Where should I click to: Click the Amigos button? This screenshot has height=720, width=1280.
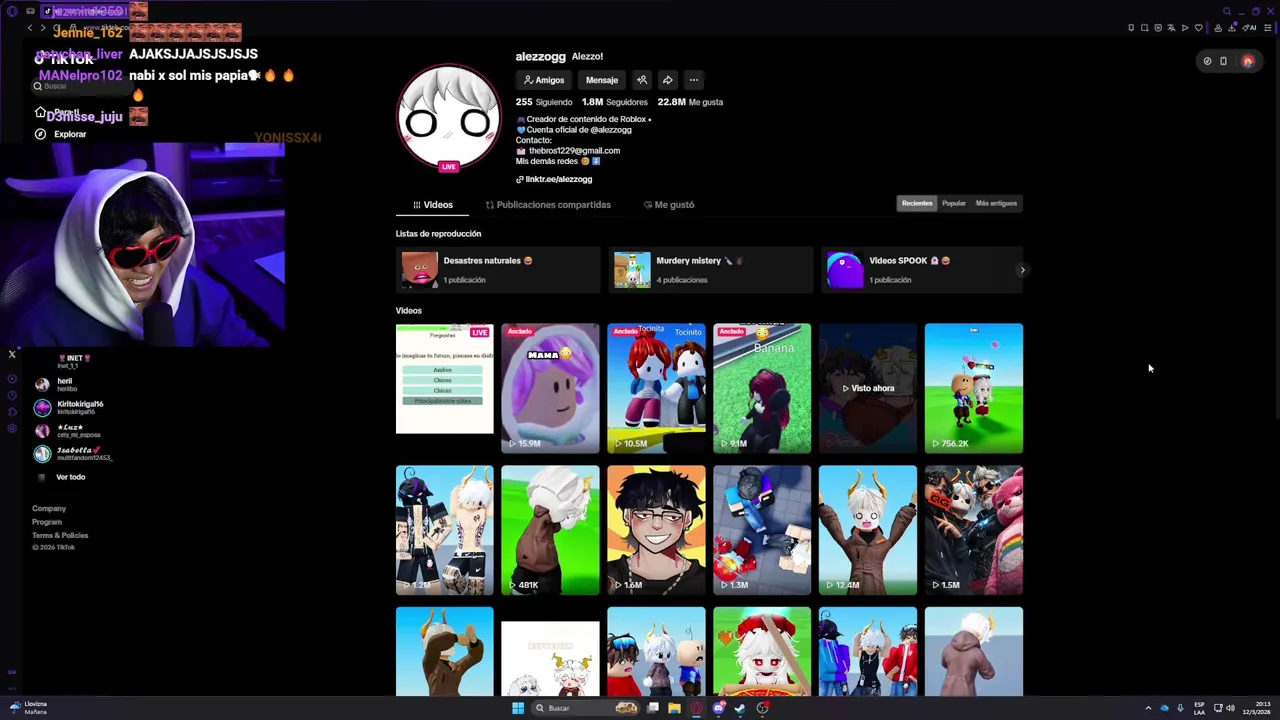pos(543,80)
